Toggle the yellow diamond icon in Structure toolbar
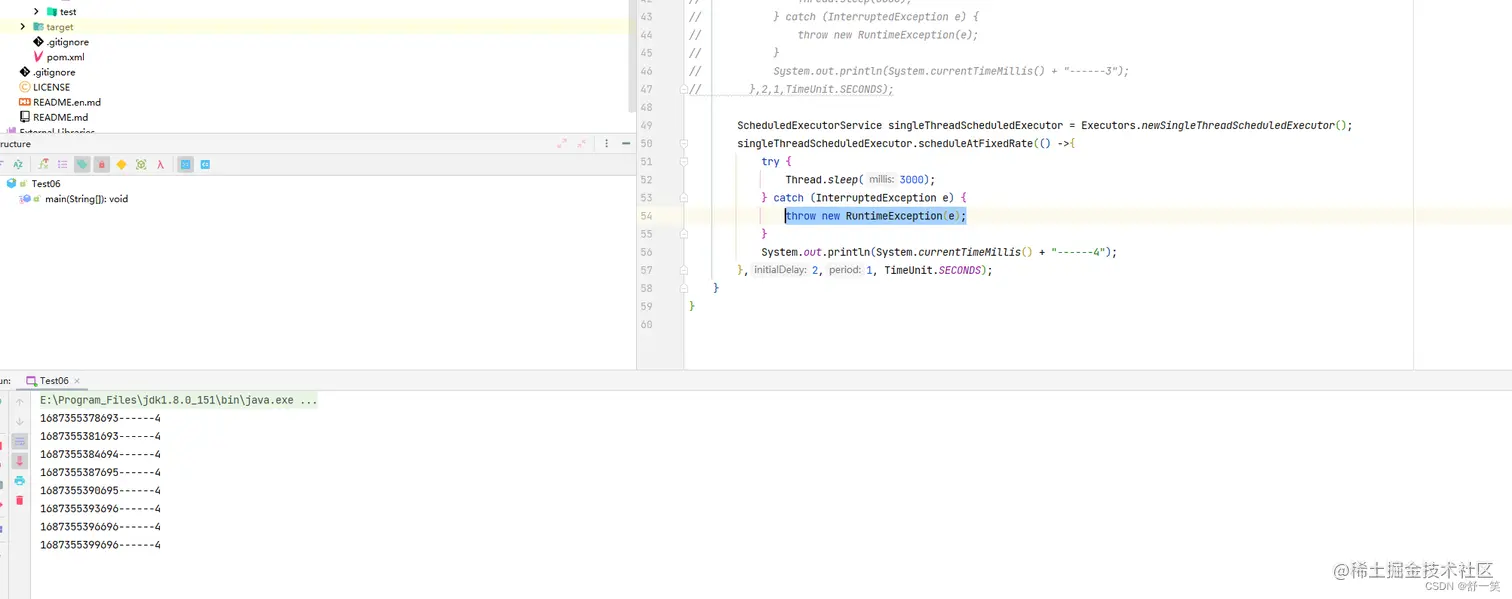This screenshot has height=599, width=1512. [121, 164]
